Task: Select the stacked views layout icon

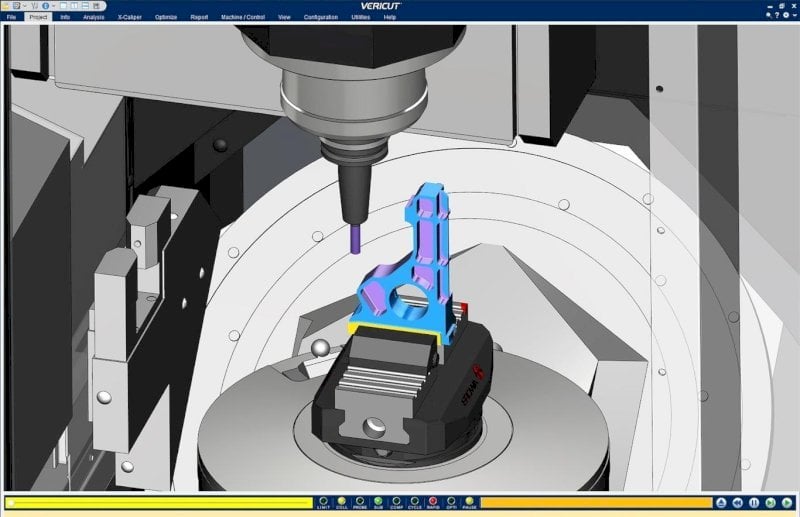Action: pyautogui.click(x=85, y=6)
